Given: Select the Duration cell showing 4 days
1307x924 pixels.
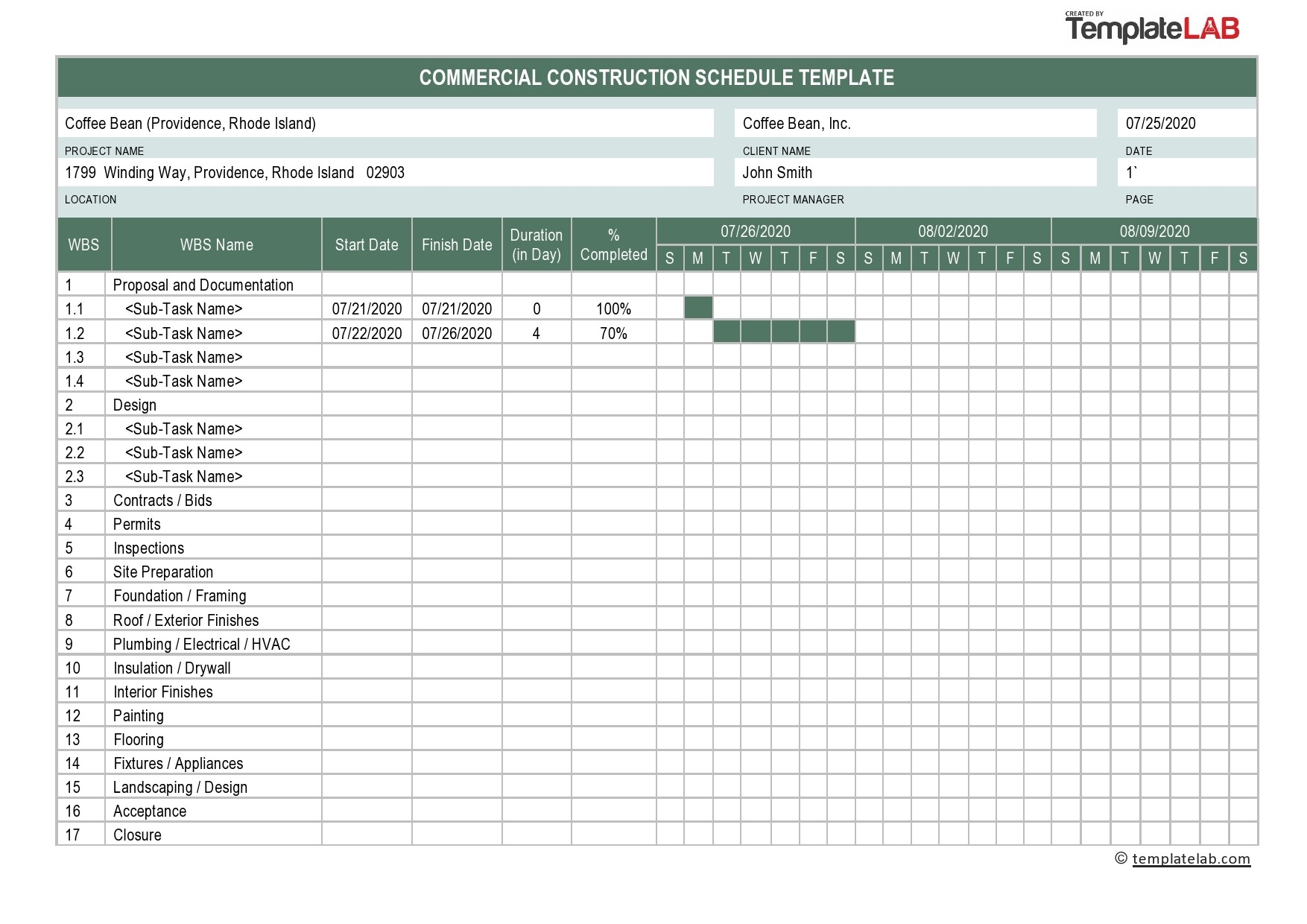Looking at the screenshot, I should pos(536,332).
